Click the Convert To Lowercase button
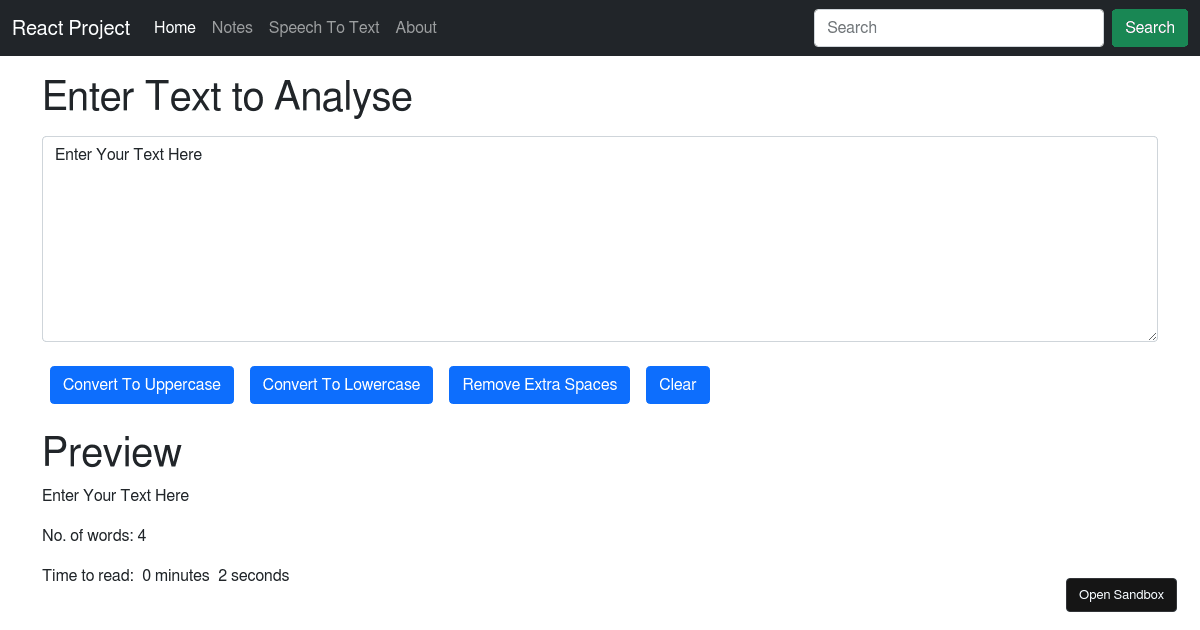Viewport: 1200px width, 630px height. (x=341, y=384)
